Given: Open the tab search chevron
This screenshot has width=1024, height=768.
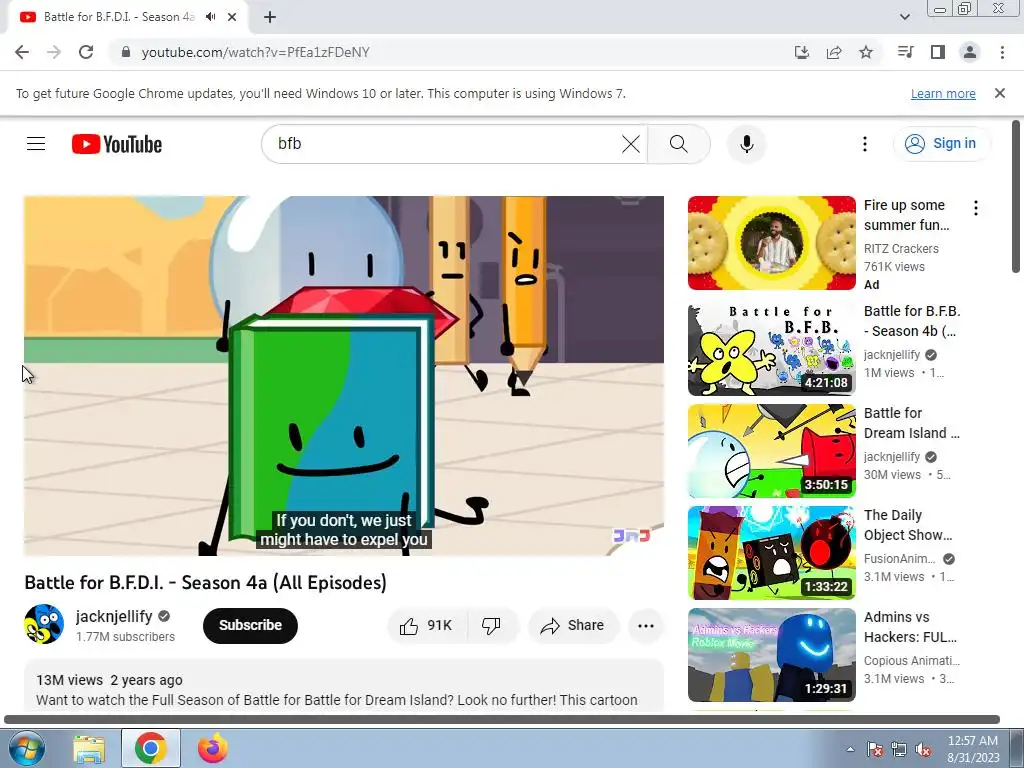Looking at the screenshot, I should click(904, 17).
